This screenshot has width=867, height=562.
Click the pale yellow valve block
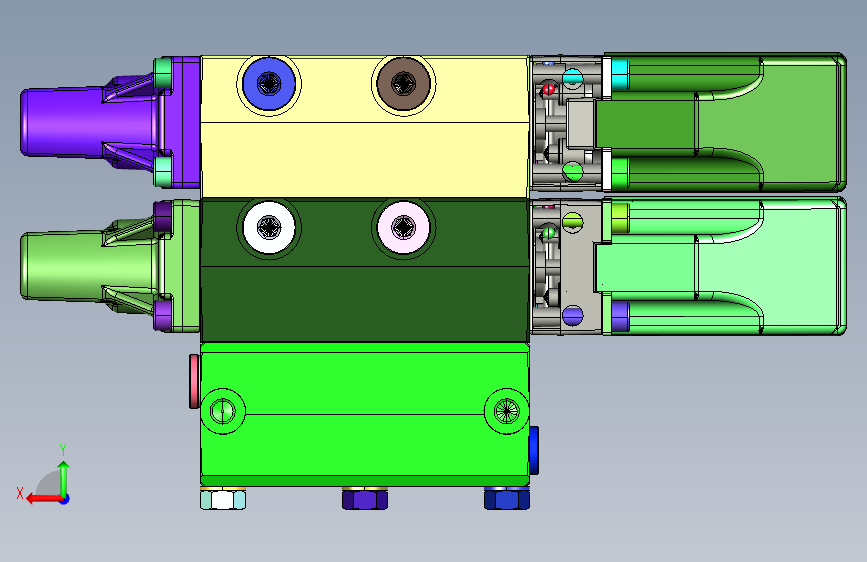click(x=365, y=127)
